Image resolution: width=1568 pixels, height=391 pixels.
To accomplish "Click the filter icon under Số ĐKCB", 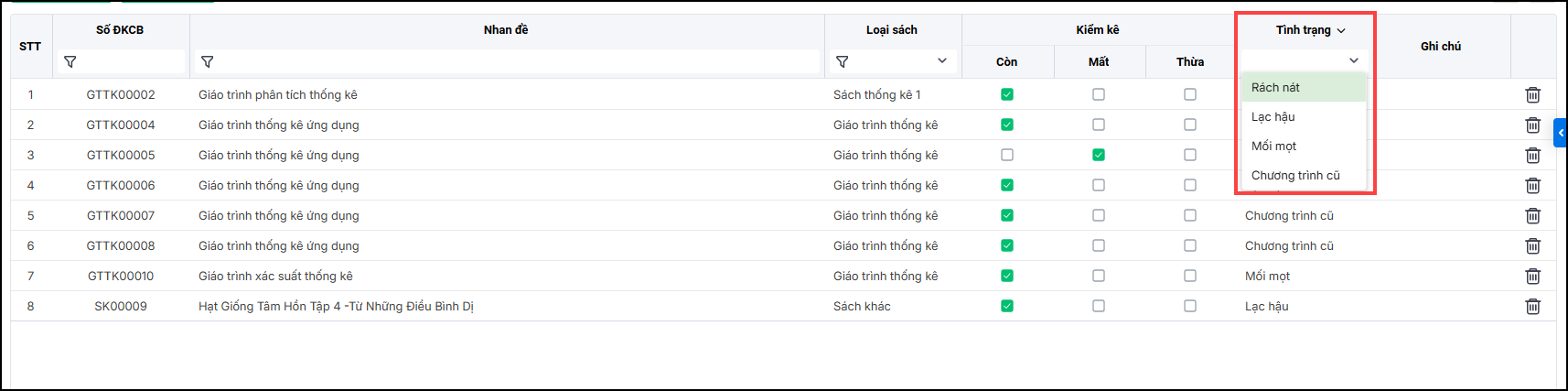I will (x=70, y=61).
